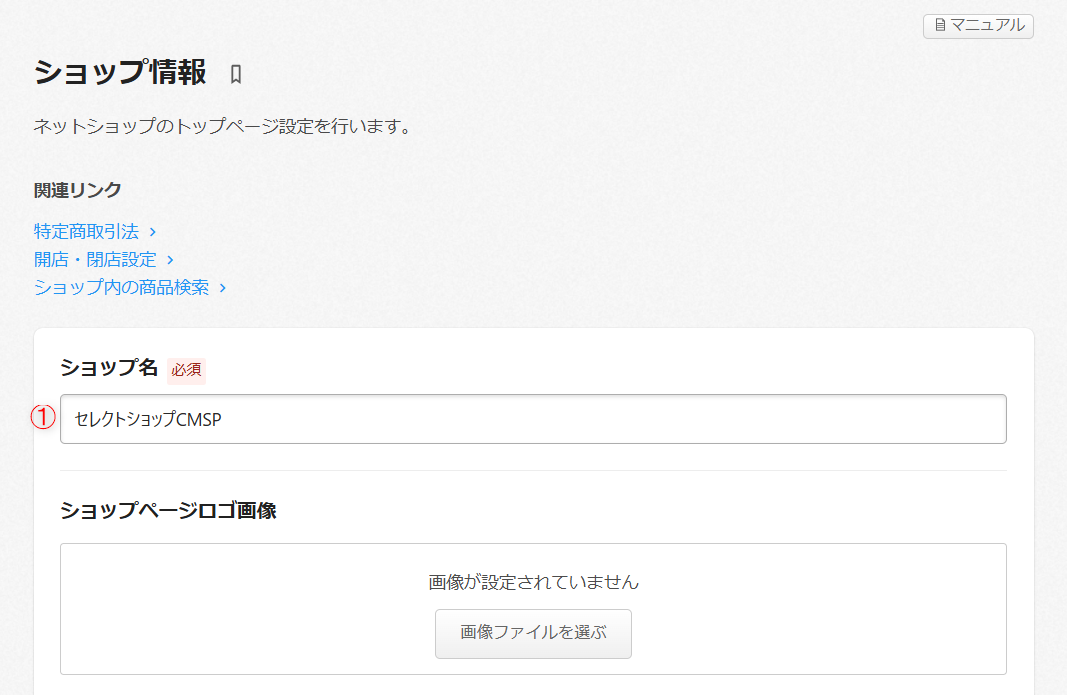Click the bookmark icon beside ショップ情報
The width and height of the screenshot is (1067, 695).
(x=236, y=74)
